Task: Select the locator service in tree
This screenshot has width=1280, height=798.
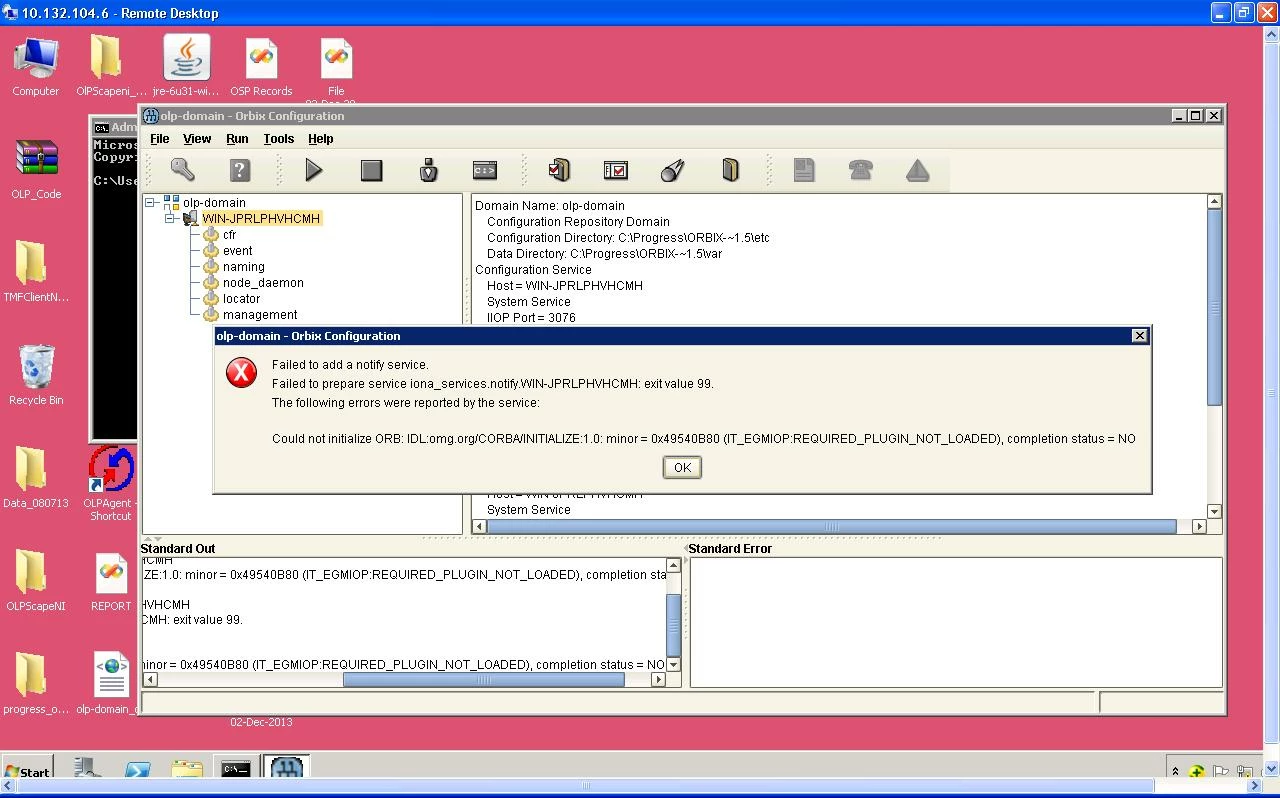Action: [241, 299]
